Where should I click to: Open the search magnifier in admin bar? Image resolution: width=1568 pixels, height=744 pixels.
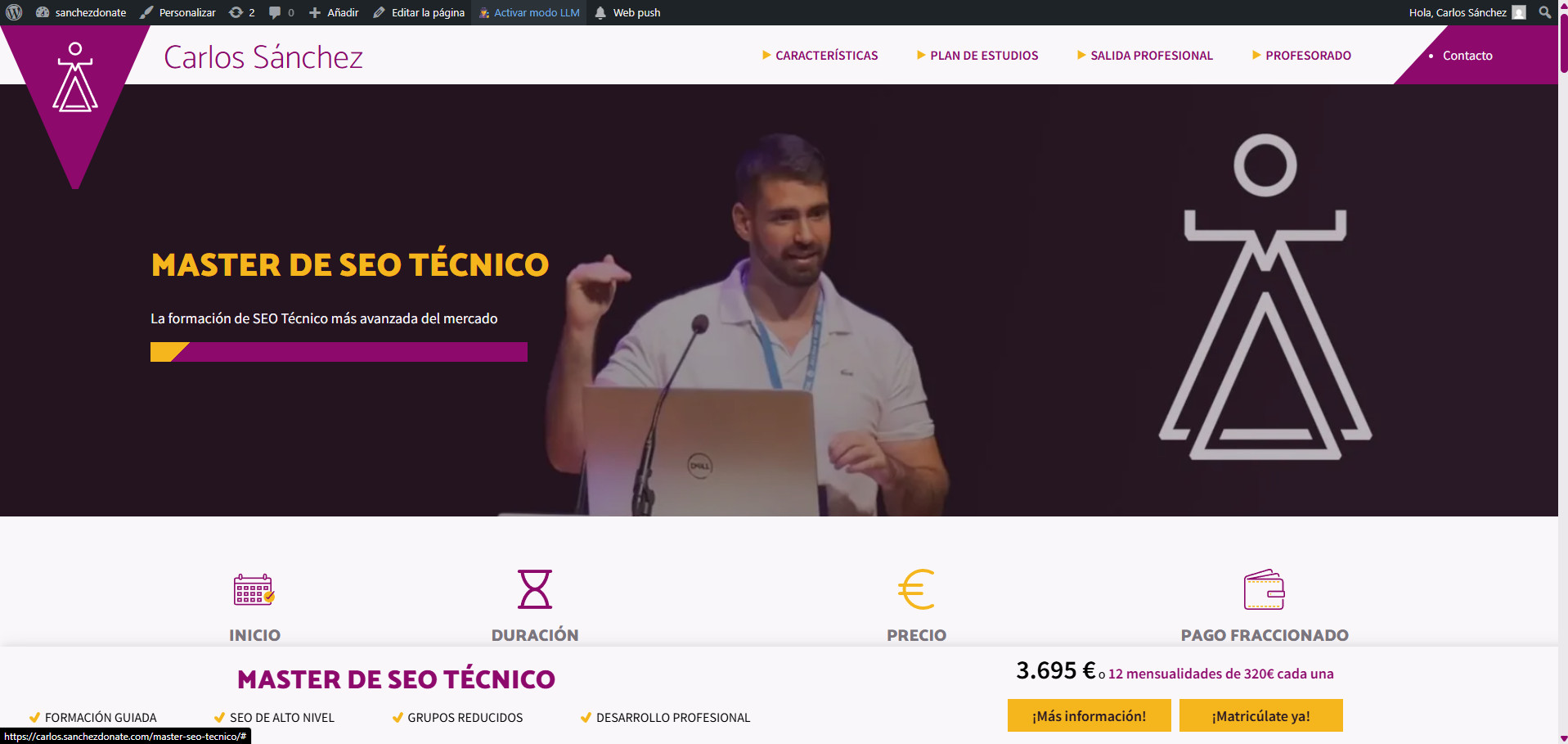click(1544, 12)
